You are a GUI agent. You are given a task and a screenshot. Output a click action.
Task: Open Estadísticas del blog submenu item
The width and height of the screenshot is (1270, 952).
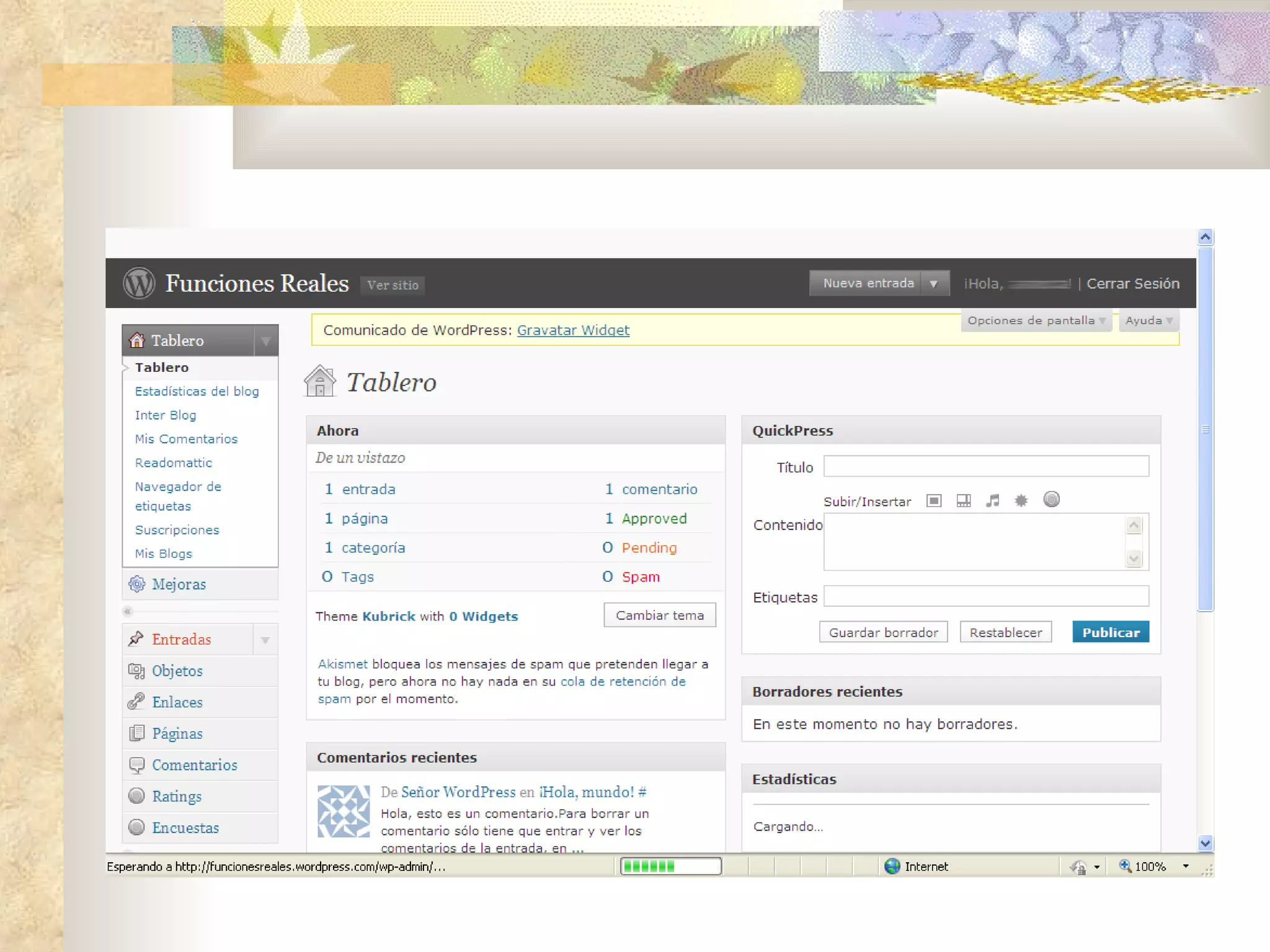click(197, 391)
